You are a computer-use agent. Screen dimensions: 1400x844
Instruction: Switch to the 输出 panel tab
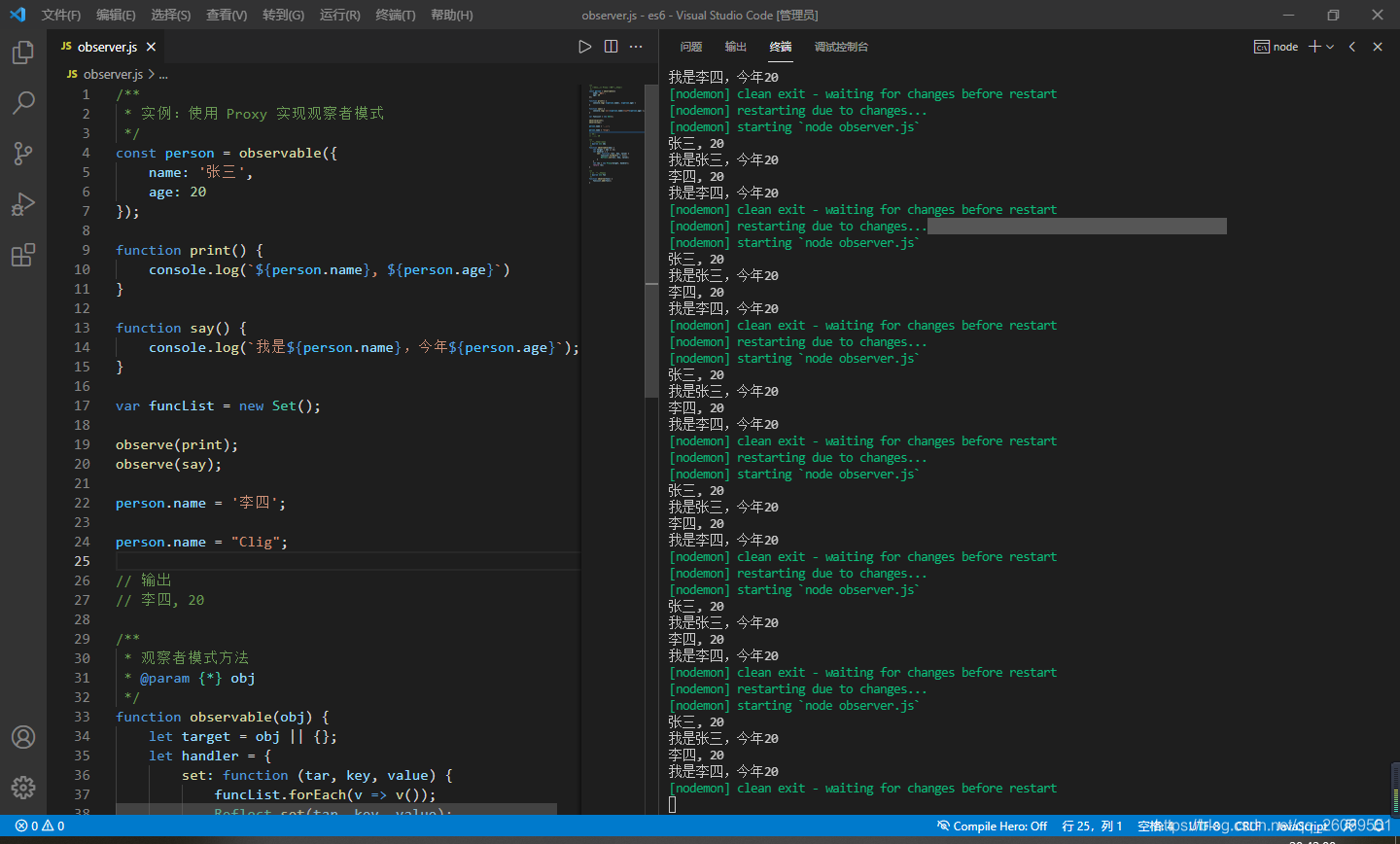(x=736, y=47)
